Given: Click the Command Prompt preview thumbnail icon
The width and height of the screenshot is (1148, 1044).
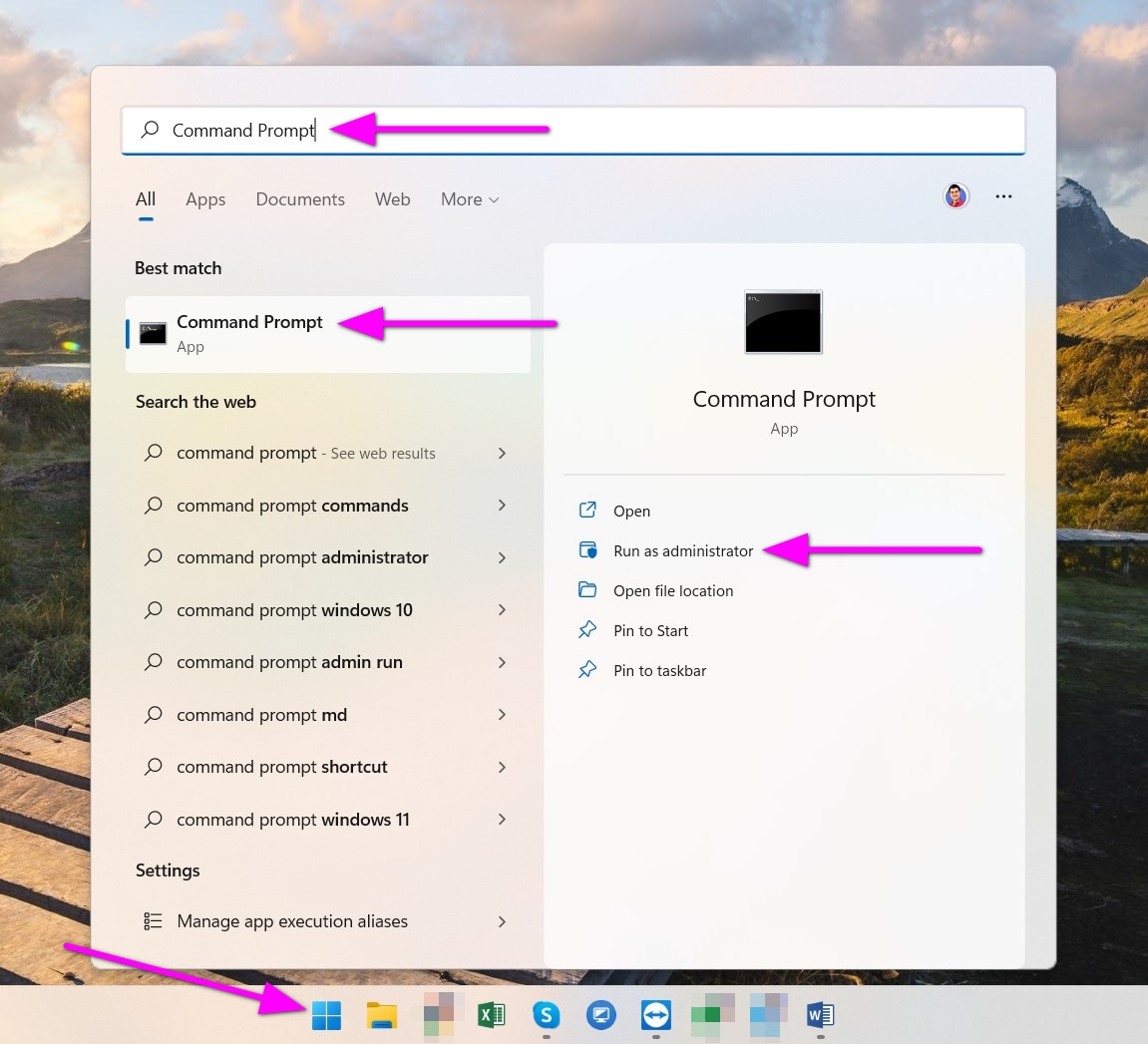Looking at the screenshot, I should coord(783,321).
